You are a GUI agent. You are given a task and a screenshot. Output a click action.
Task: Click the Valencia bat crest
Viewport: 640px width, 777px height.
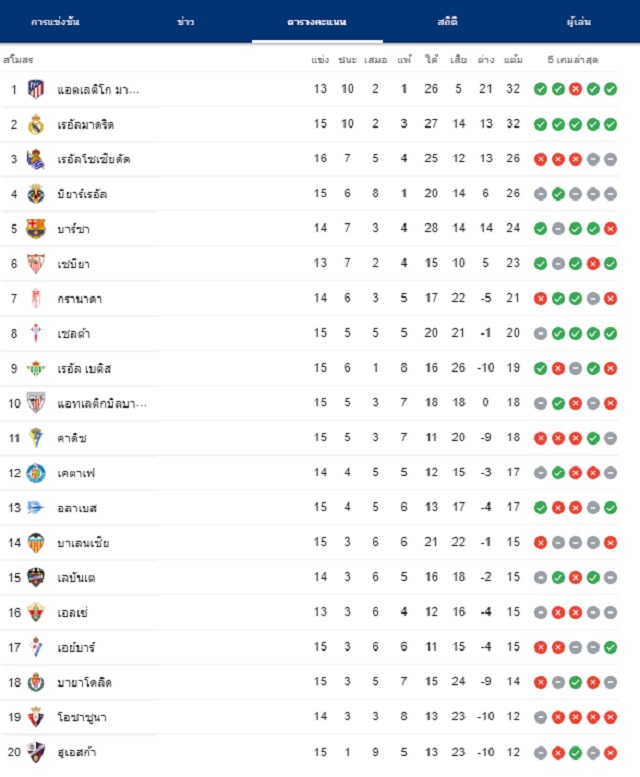[x=36, y=543]
